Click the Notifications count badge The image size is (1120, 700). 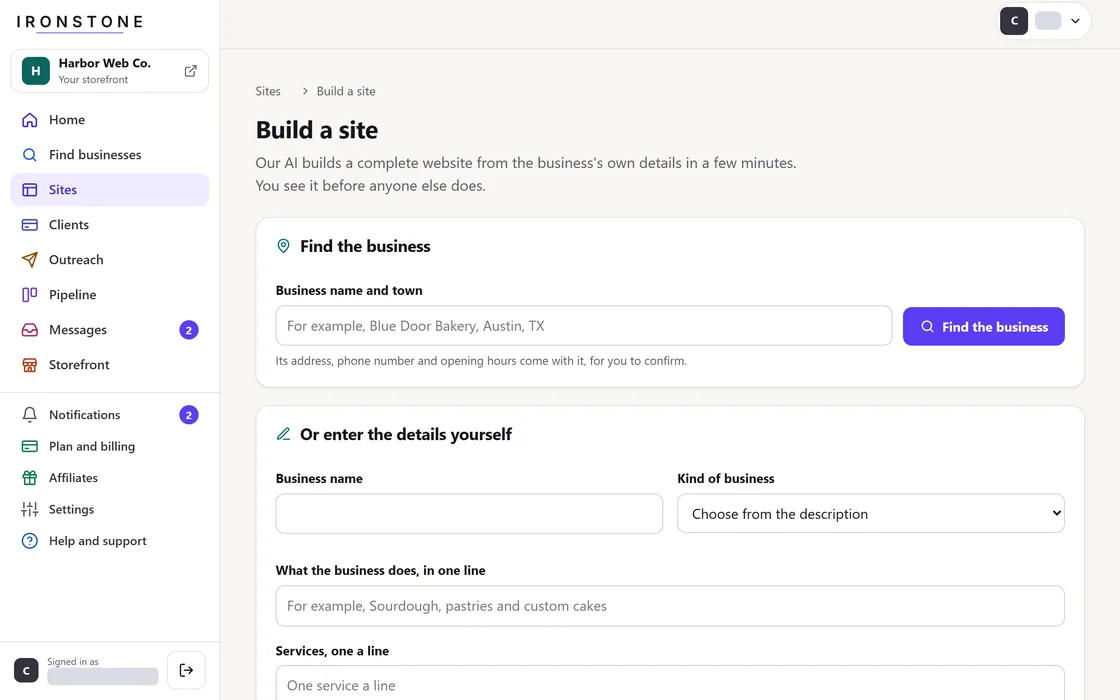tap(189, 415)
